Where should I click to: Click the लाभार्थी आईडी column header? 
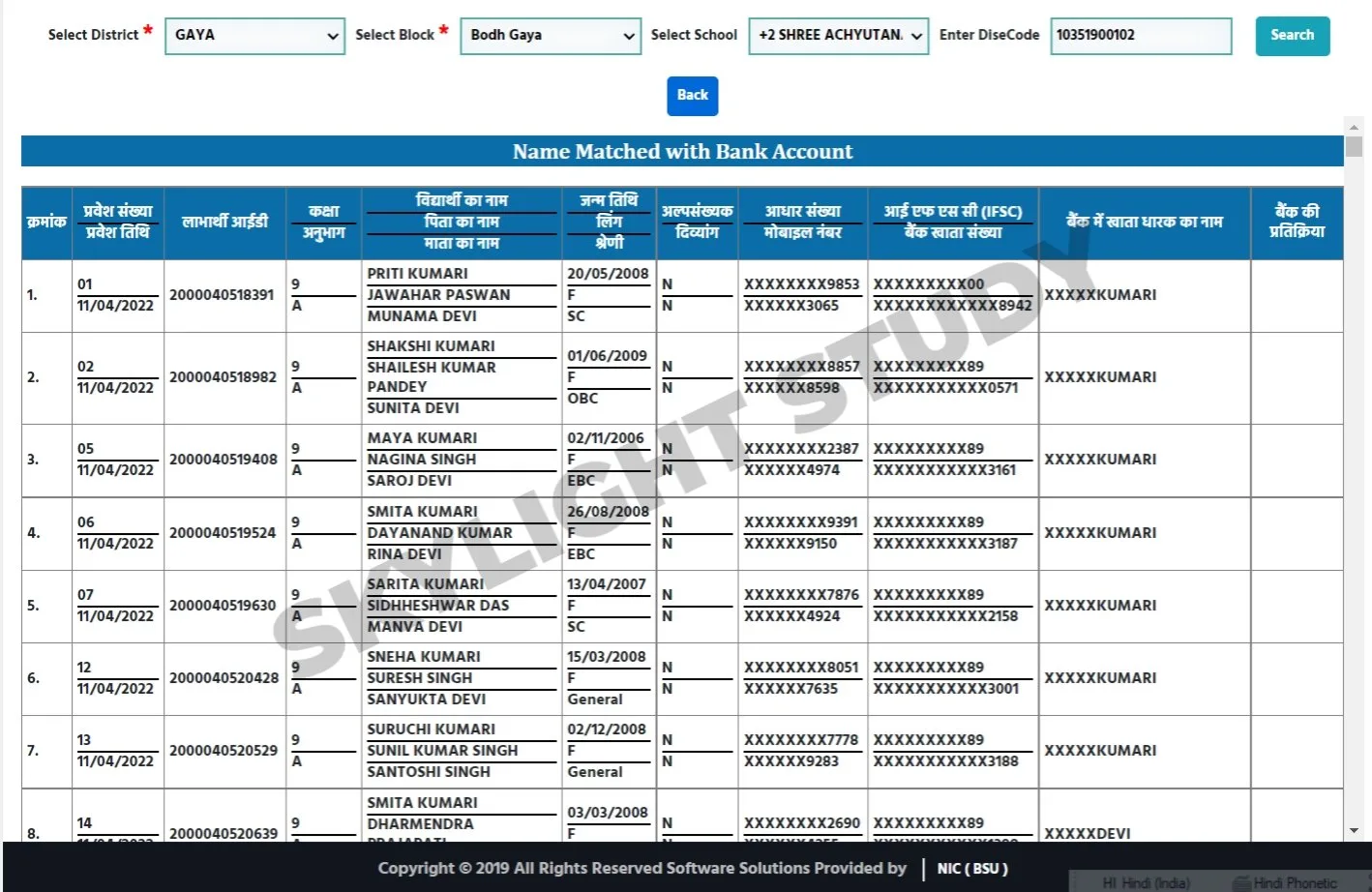[224, 222]
